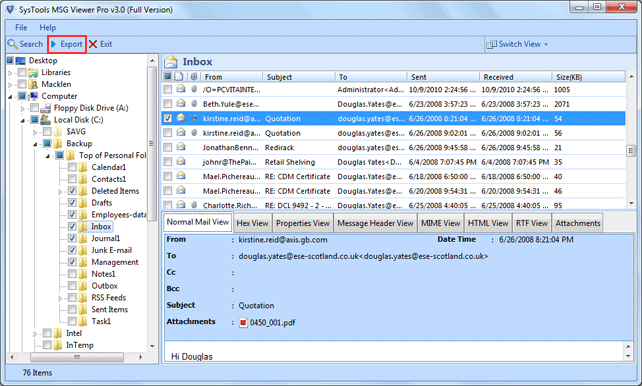This screenshot has height=386, width=642.
Task: Switch to the Hex View tab
Action: (x=252, y=223)
